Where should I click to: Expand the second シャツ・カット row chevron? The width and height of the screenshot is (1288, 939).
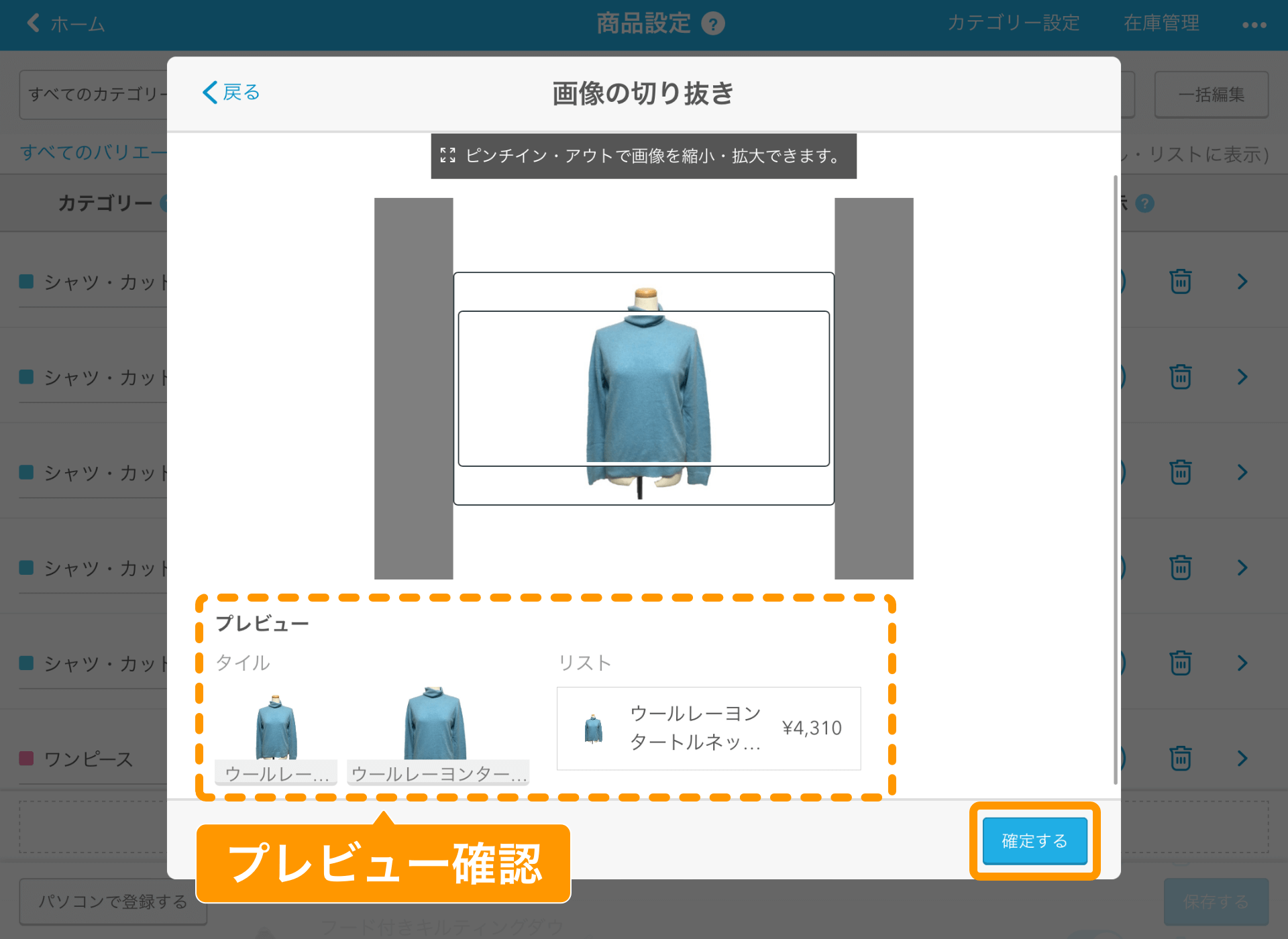(x=1242, y=376)
